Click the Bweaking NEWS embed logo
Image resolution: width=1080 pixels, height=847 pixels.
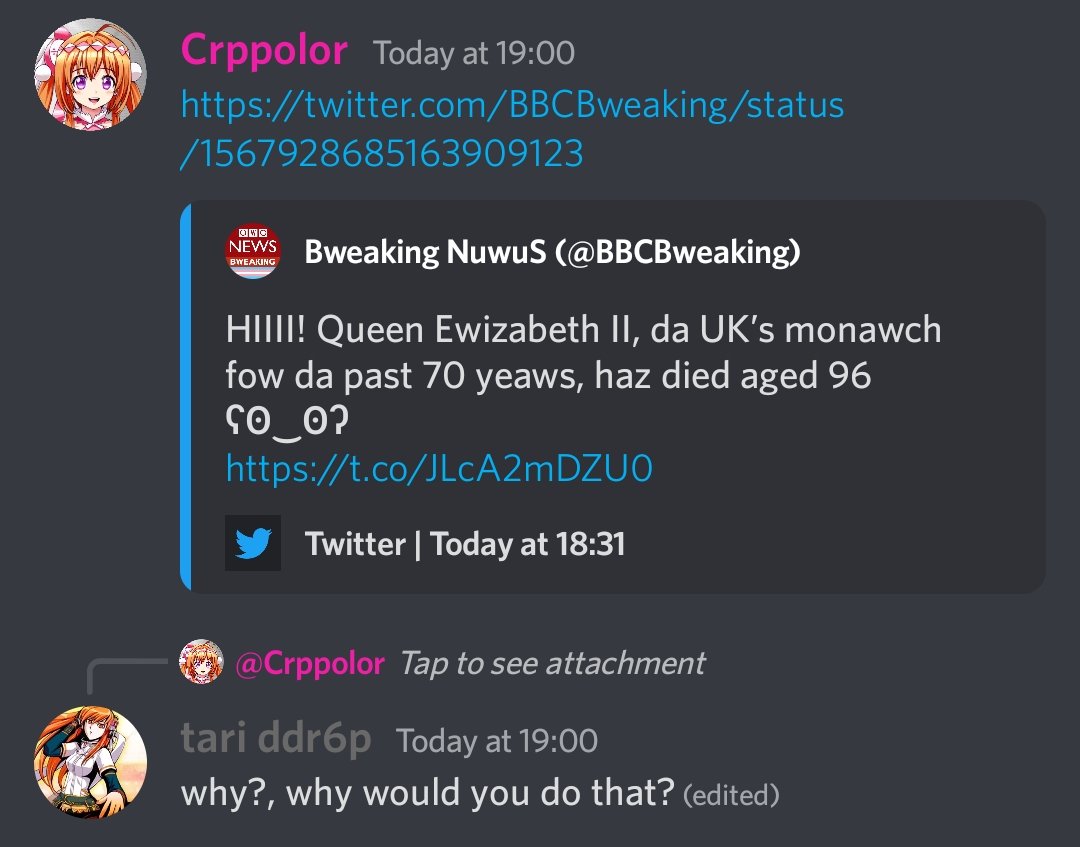(x=253, y=251)
